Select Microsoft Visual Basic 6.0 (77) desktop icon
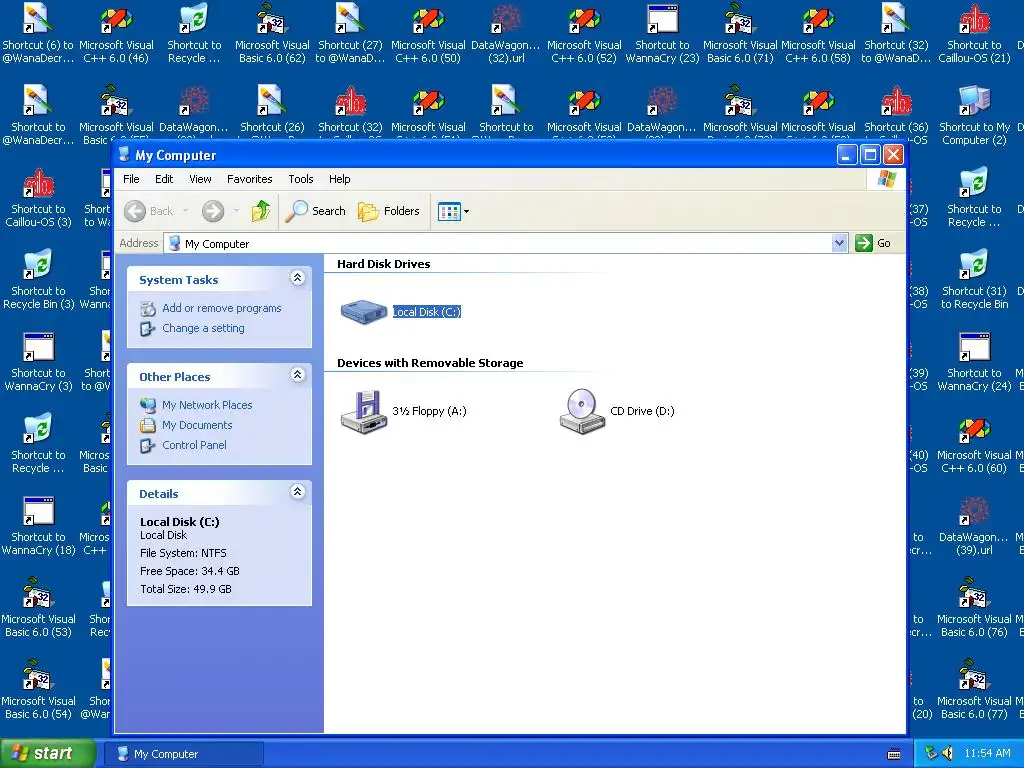Image resolution: width=1024 pixels, height=768 pixels. click(x=974, y=690)
